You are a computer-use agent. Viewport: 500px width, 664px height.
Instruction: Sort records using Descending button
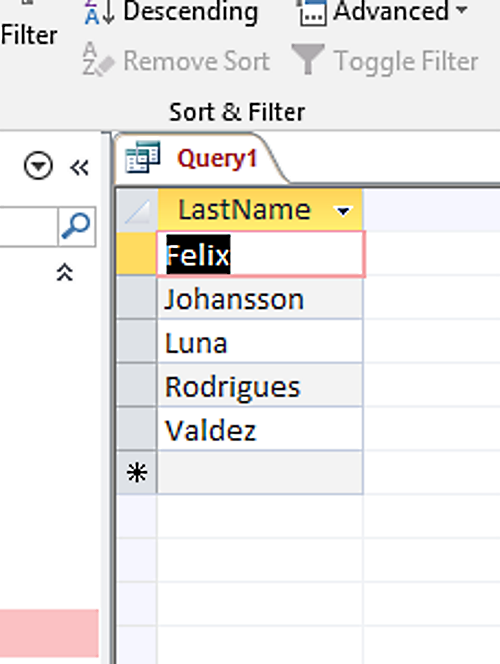pyautogui.click(x=171, y=12)
